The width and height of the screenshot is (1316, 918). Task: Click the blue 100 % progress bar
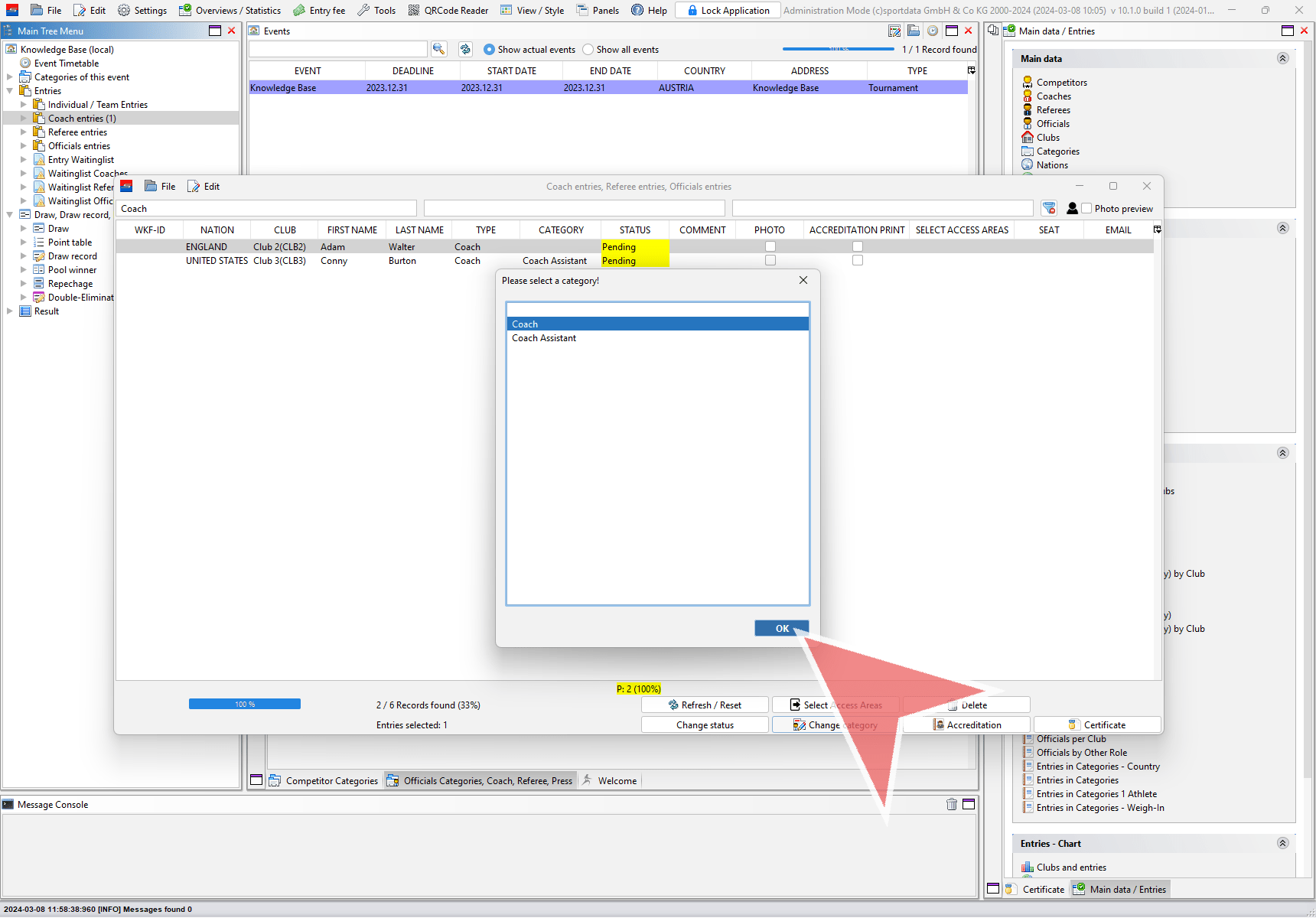245,704
